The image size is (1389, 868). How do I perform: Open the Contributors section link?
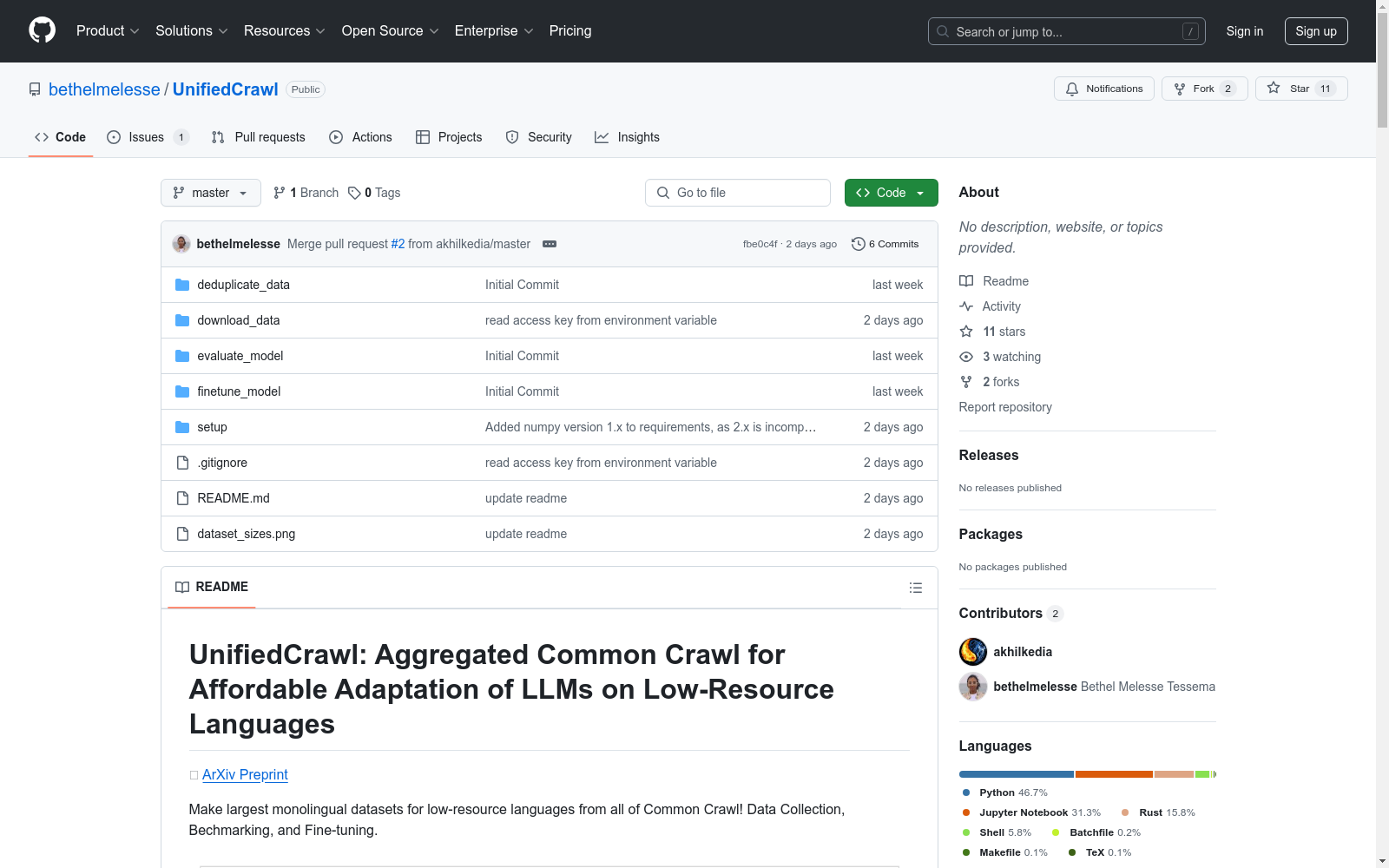pyautogui.click(x=1011, y=613)
